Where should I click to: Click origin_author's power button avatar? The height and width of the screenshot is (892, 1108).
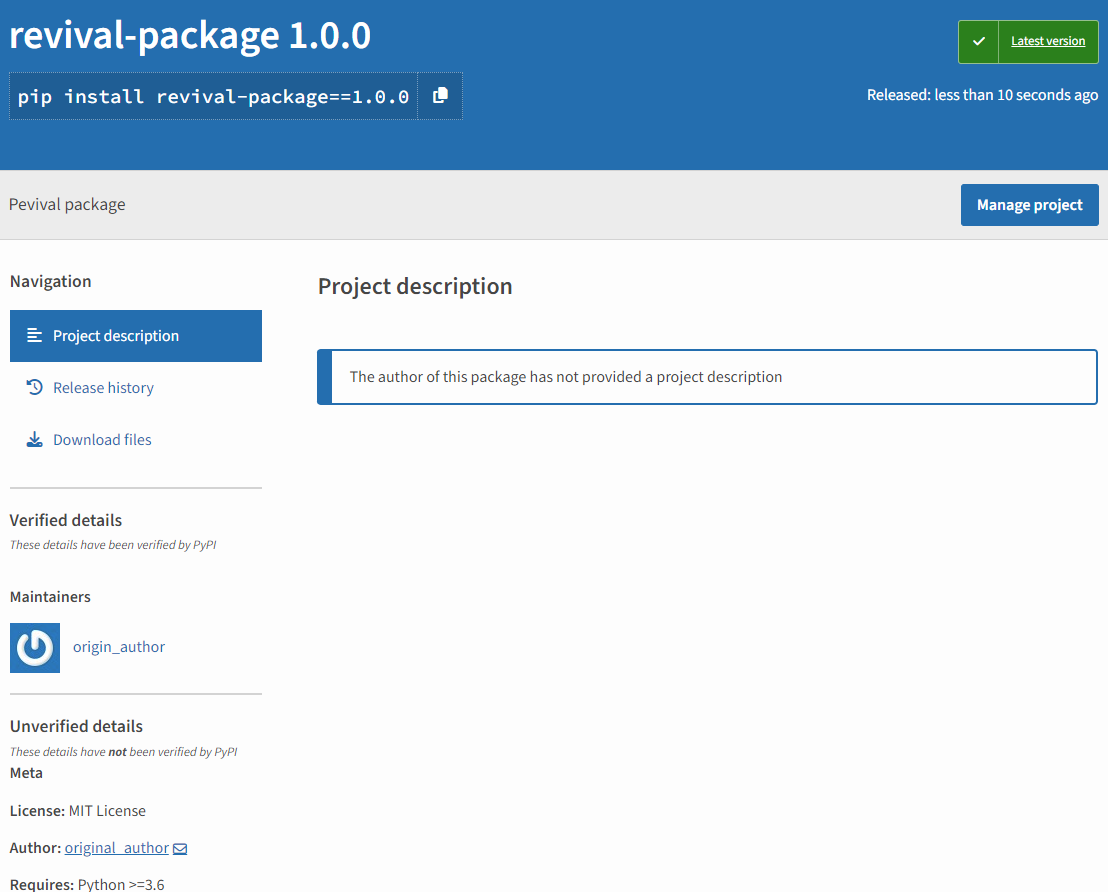point(34,647)
